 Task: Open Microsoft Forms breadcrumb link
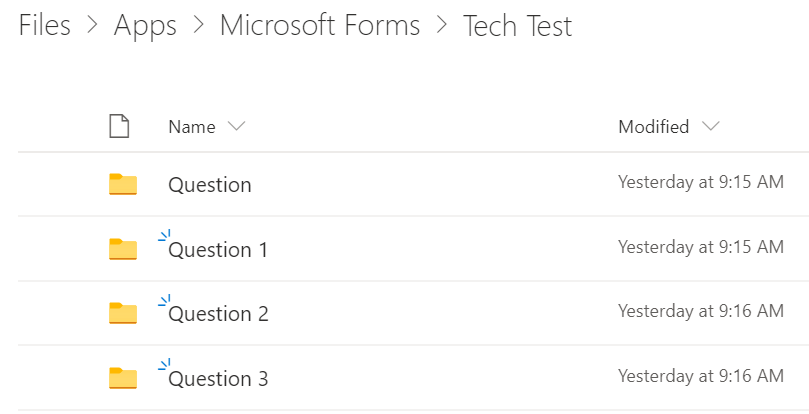(x=320, y=25)
